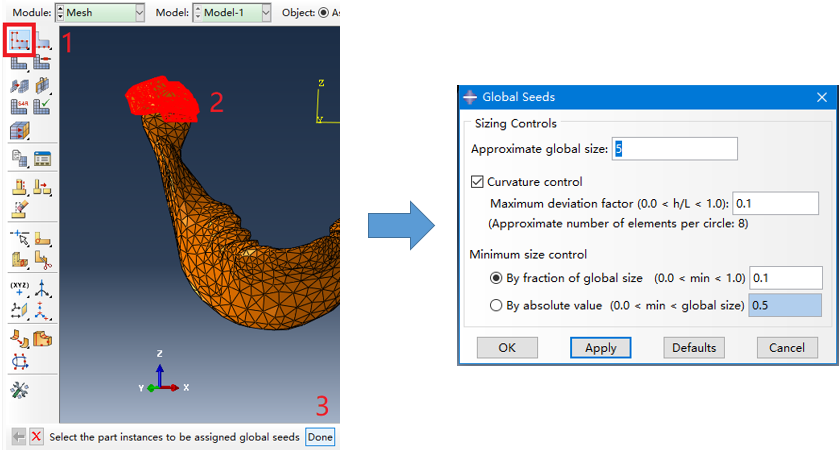Click the back arrow in prompt area
The image size is (840, 450).
click(x=19, y=437)
